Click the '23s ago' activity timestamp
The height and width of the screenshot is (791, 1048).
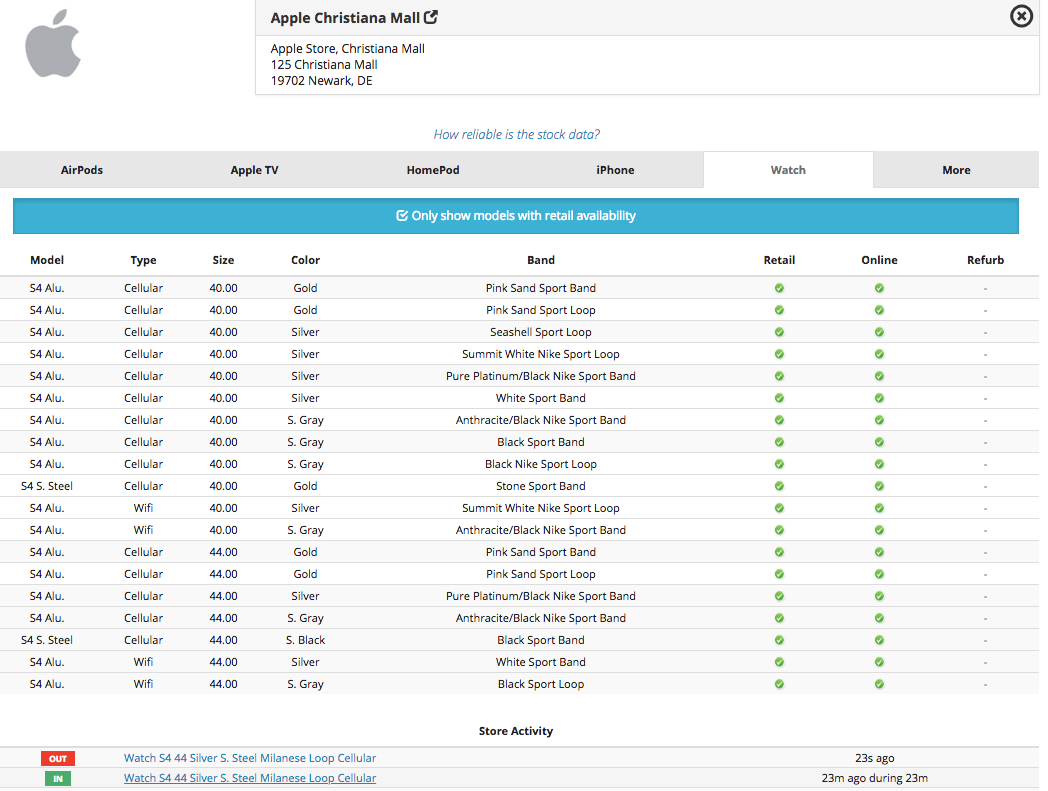click(x=875, y=758)
